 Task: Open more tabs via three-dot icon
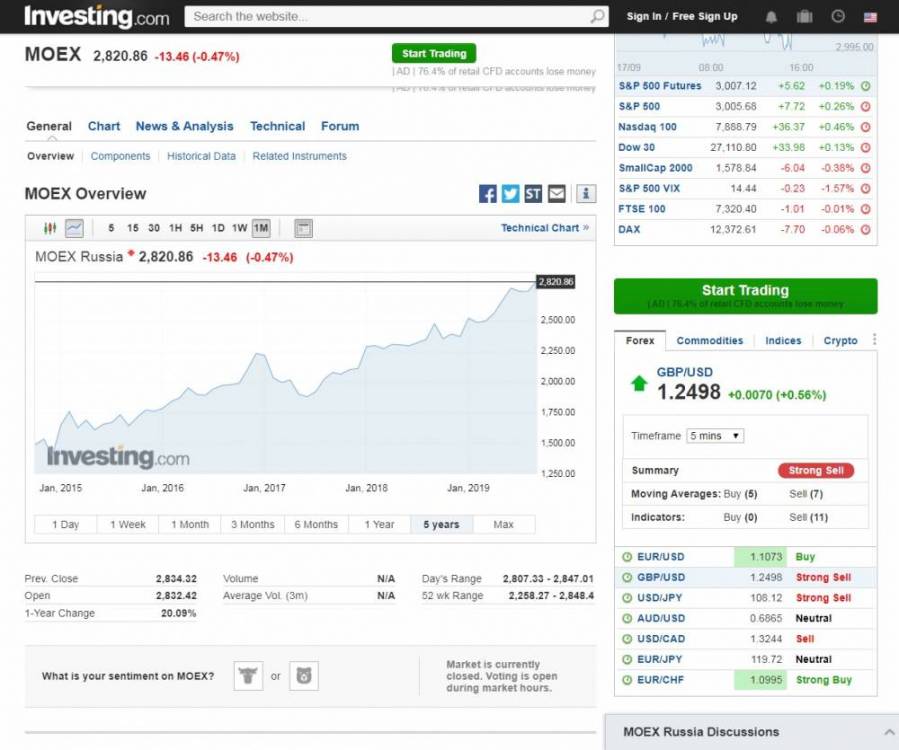pos(874,339)
